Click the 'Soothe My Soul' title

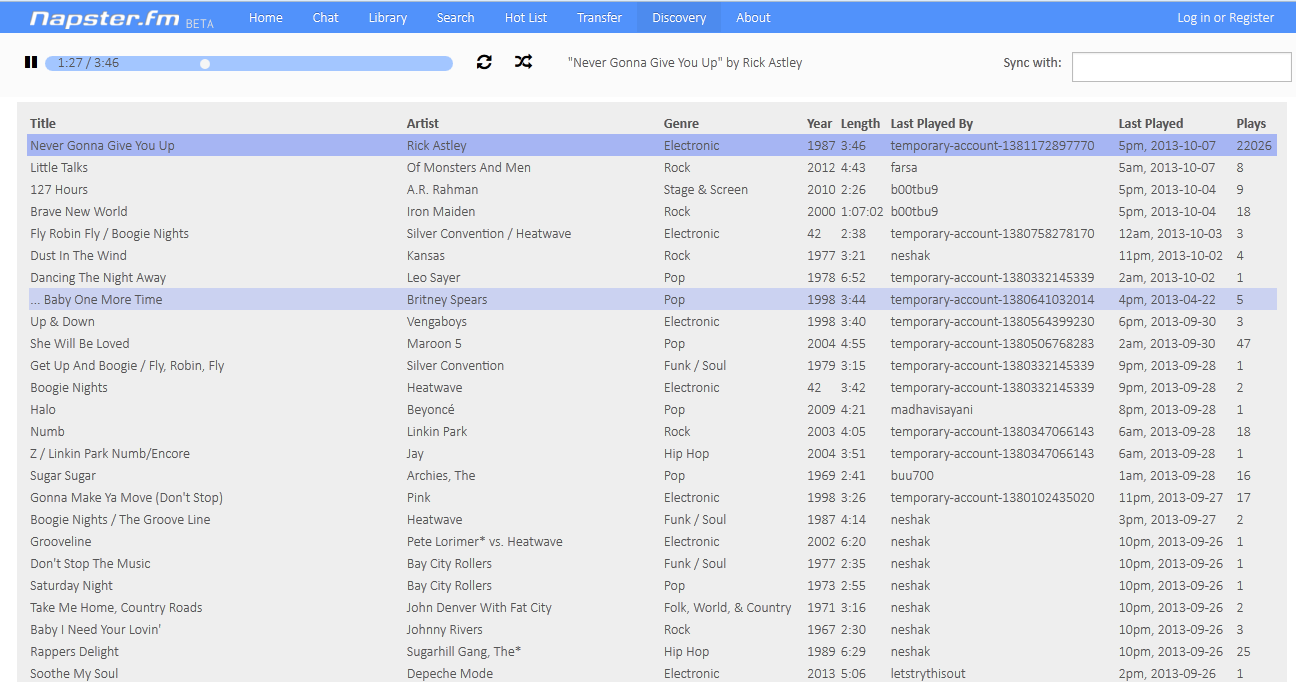tap(74, 674)
